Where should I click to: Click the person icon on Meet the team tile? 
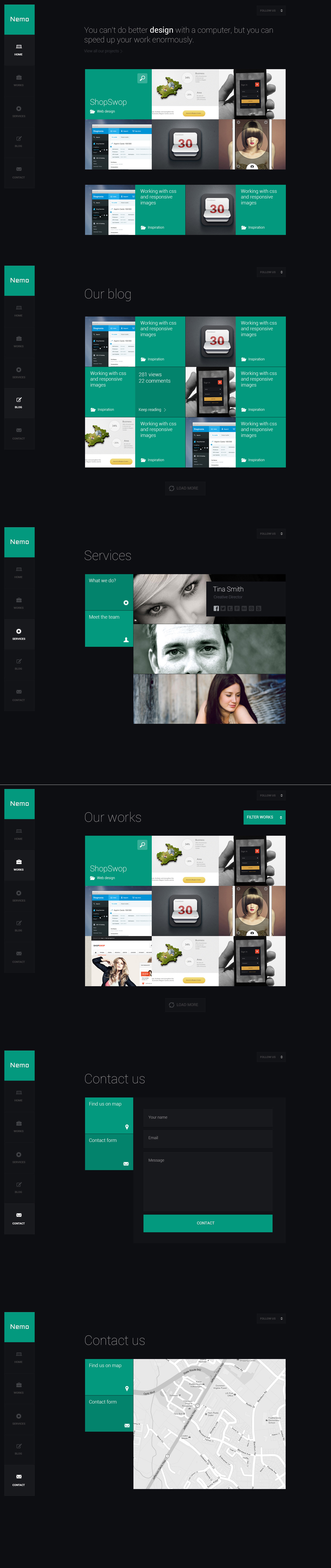(x=126, y=640)
